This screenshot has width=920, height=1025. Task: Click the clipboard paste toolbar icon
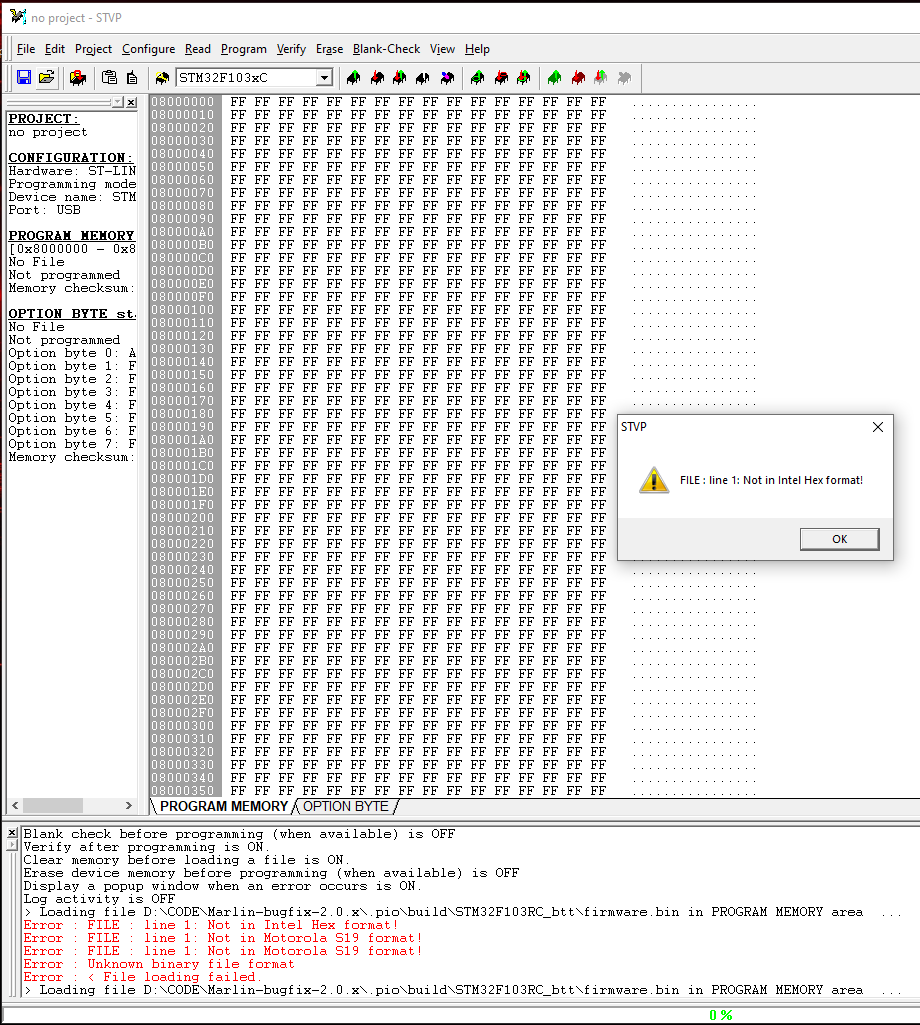(109, 78)
